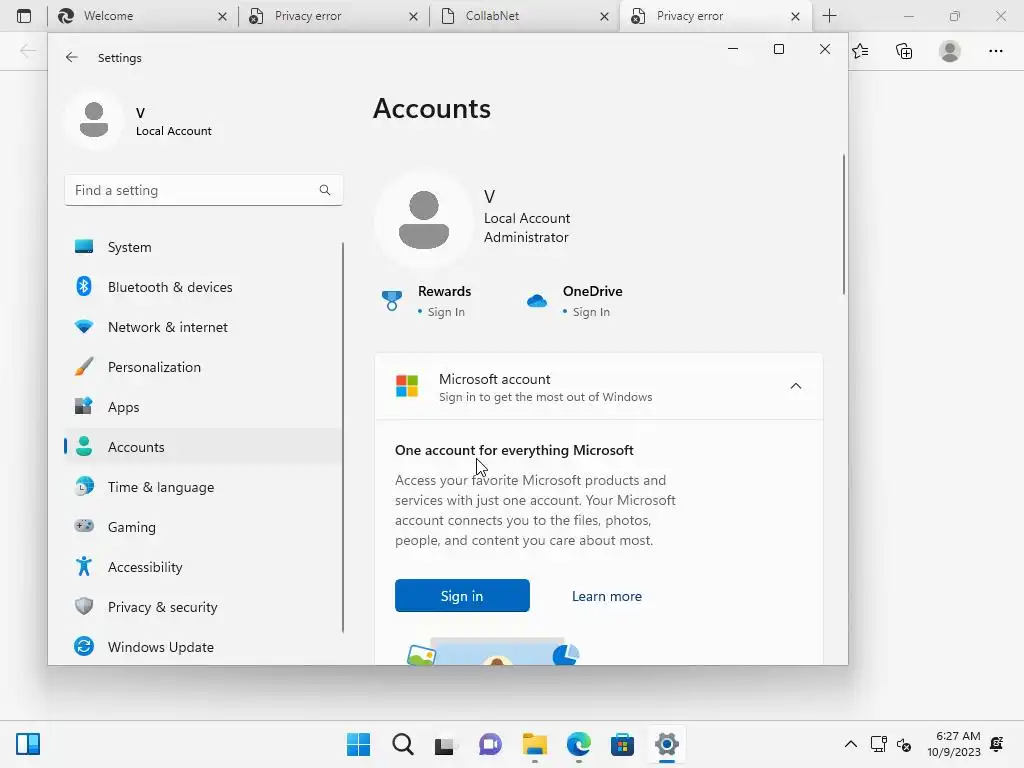The width and height of the screenshot is (1024, 768).
Task: Click the search magnifier in Find a setting
Action: pos(325,190)
